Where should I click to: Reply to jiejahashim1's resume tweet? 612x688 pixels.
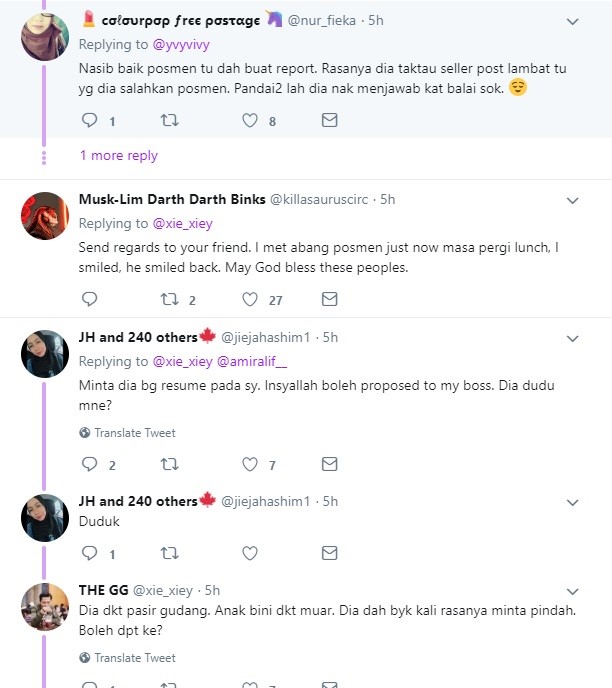89,464
